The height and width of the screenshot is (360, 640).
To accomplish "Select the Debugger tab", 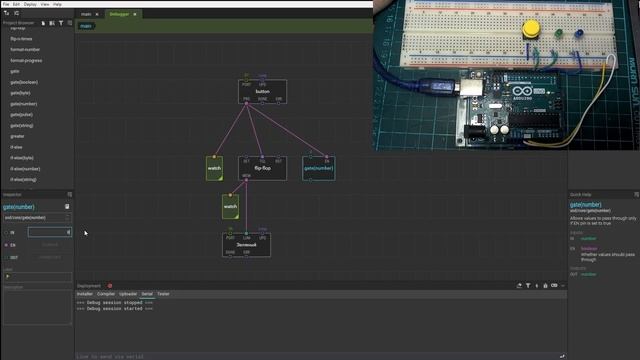I will pyautogui.click(x=119, y=14).
